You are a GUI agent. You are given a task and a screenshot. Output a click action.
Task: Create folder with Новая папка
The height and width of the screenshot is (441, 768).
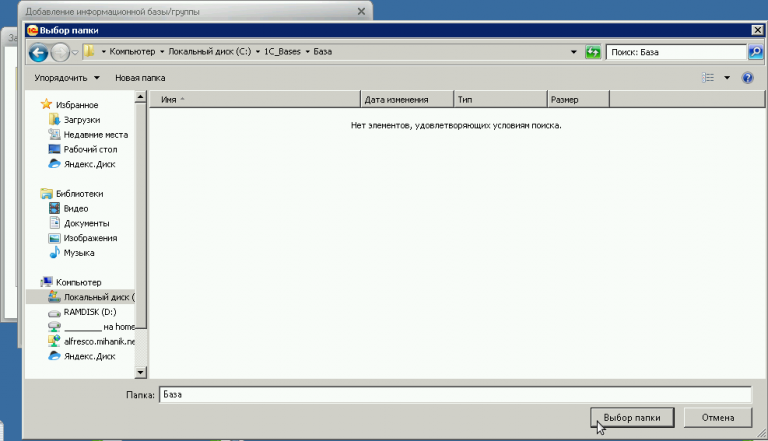coord(140,77)
